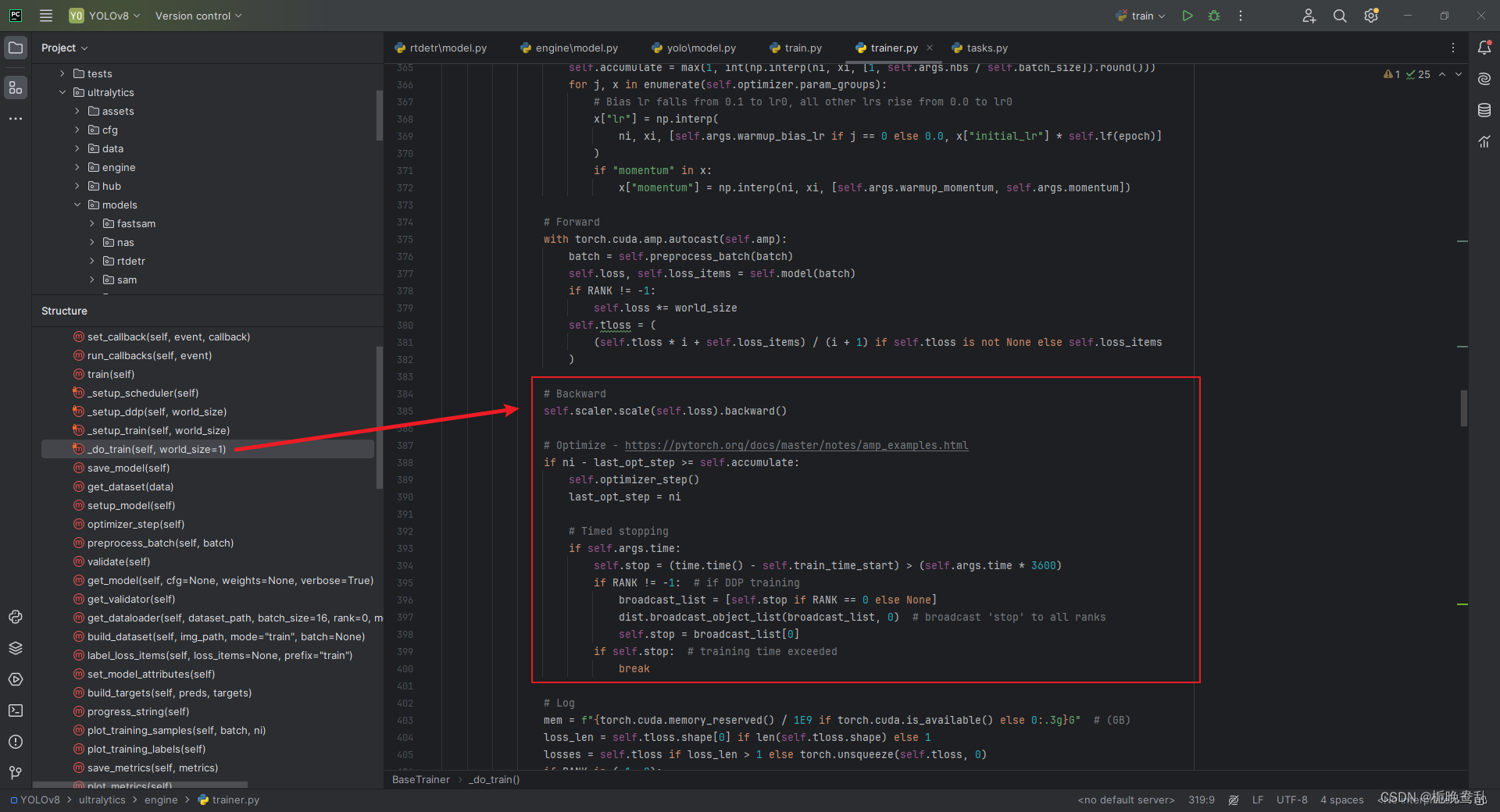
Task: Open more run actions menu
Action: click(x=1241, y=16)
